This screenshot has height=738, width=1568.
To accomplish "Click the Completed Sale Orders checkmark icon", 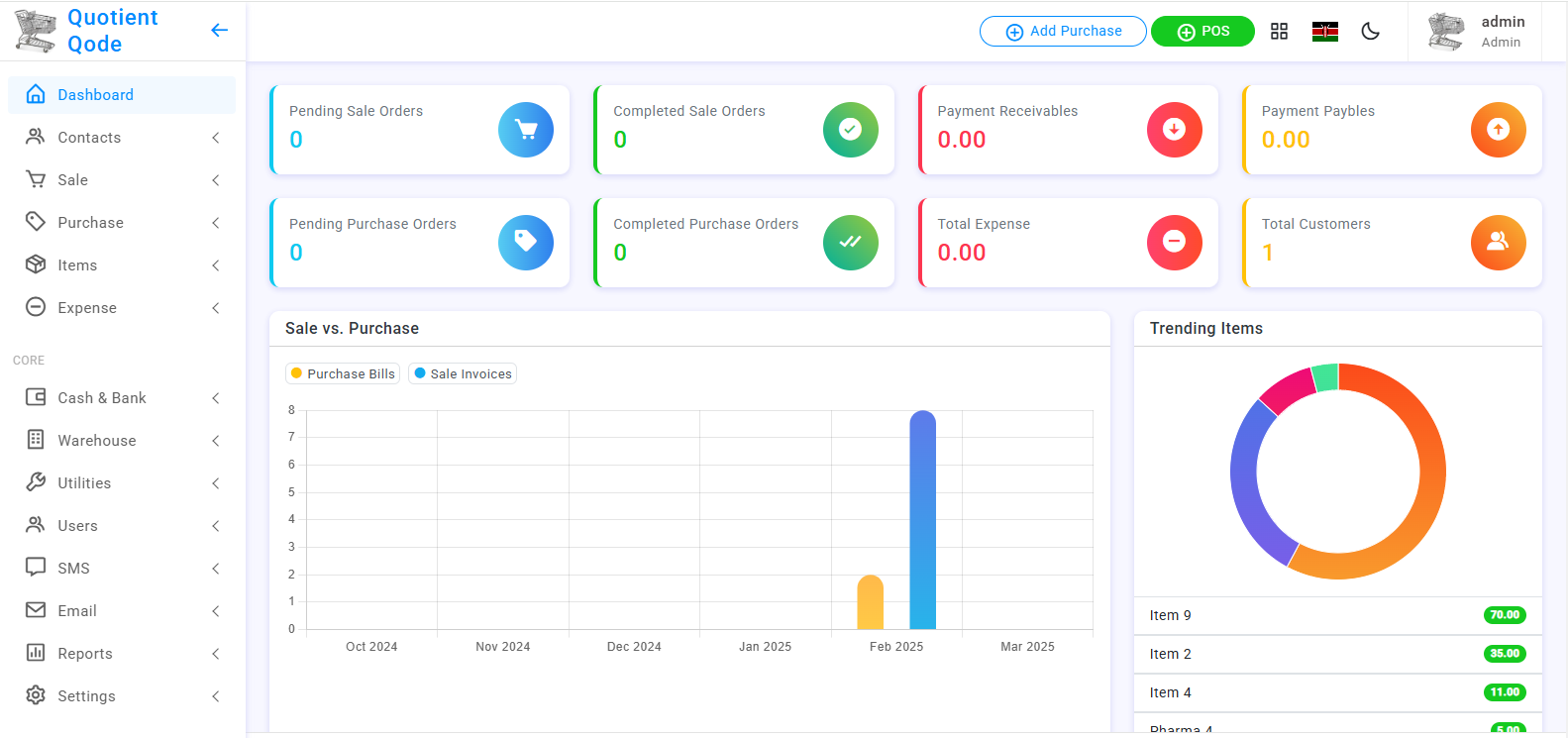I will pos(850,130).
